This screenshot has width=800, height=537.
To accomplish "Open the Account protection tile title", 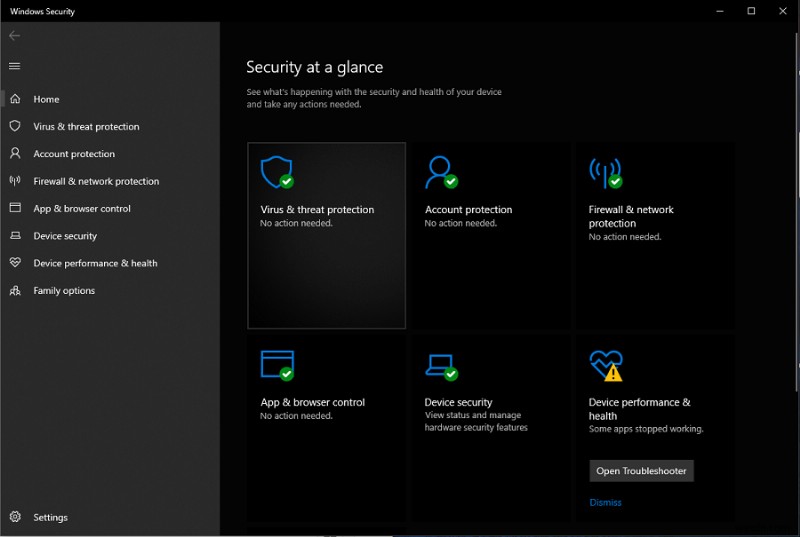I will pos(468,210).
